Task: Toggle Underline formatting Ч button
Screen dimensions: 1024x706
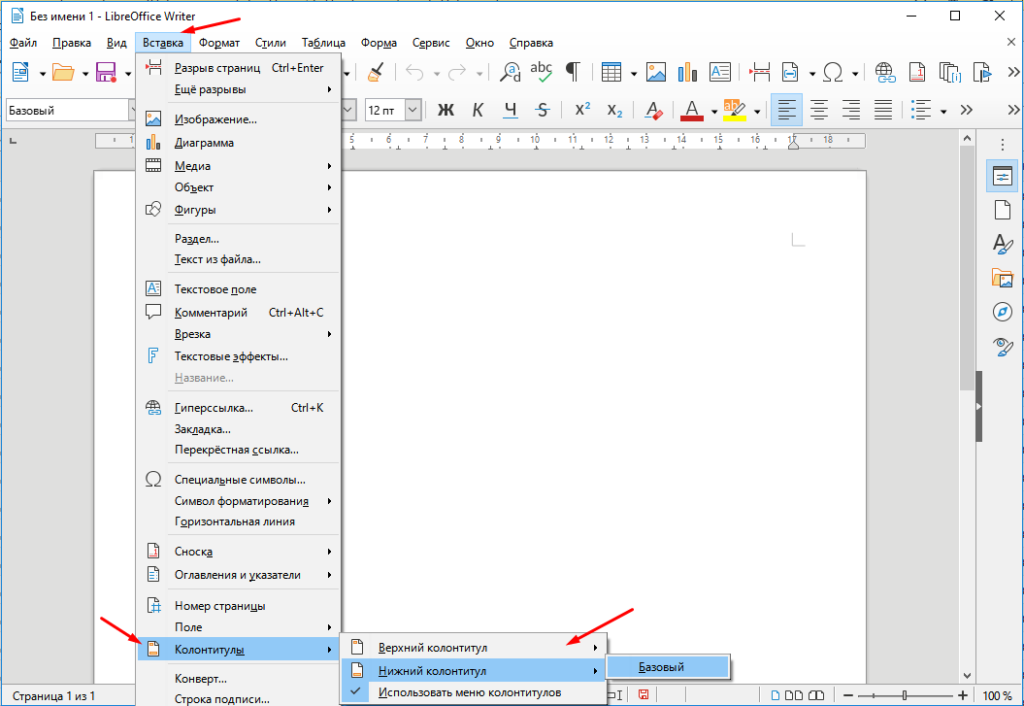Action: [x=510, y=110]
